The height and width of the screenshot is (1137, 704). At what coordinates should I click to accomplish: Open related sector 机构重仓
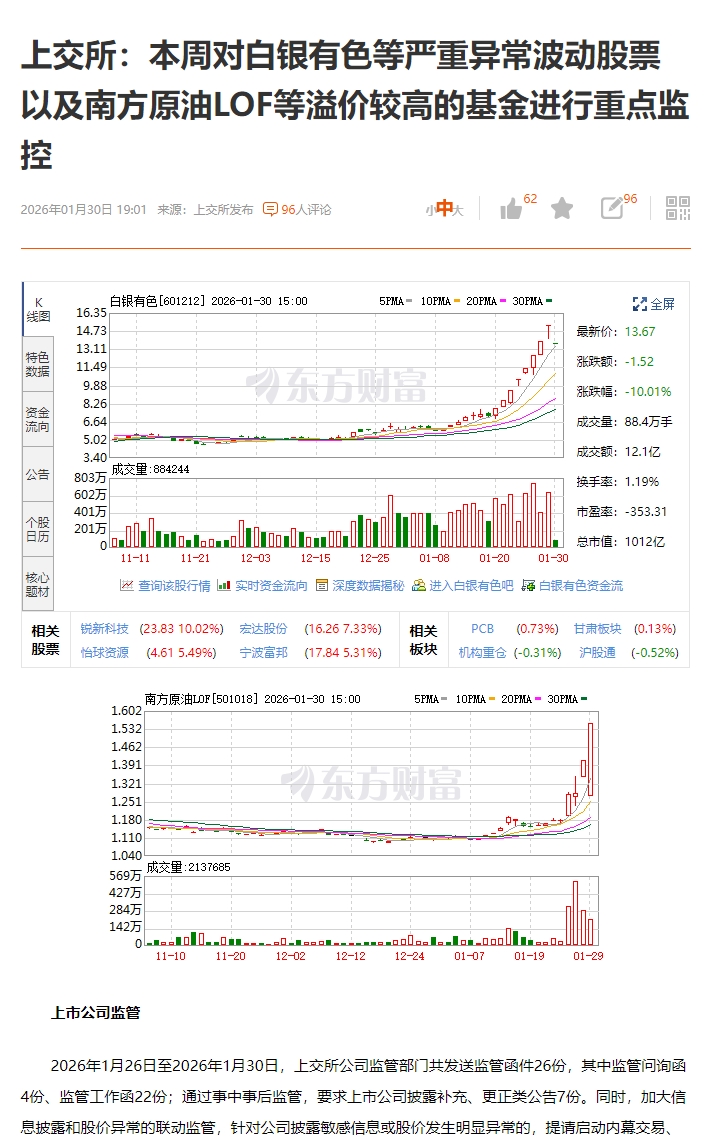pos(482,653)
